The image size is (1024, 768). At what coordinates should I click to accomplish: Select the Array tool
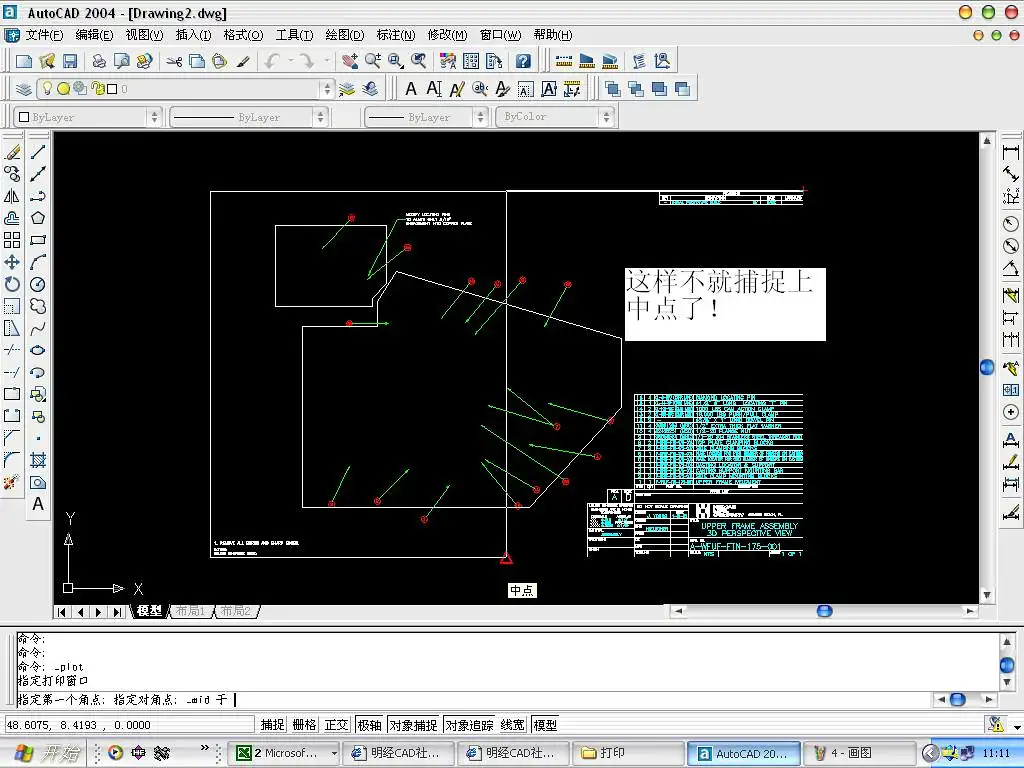[12, 240]
